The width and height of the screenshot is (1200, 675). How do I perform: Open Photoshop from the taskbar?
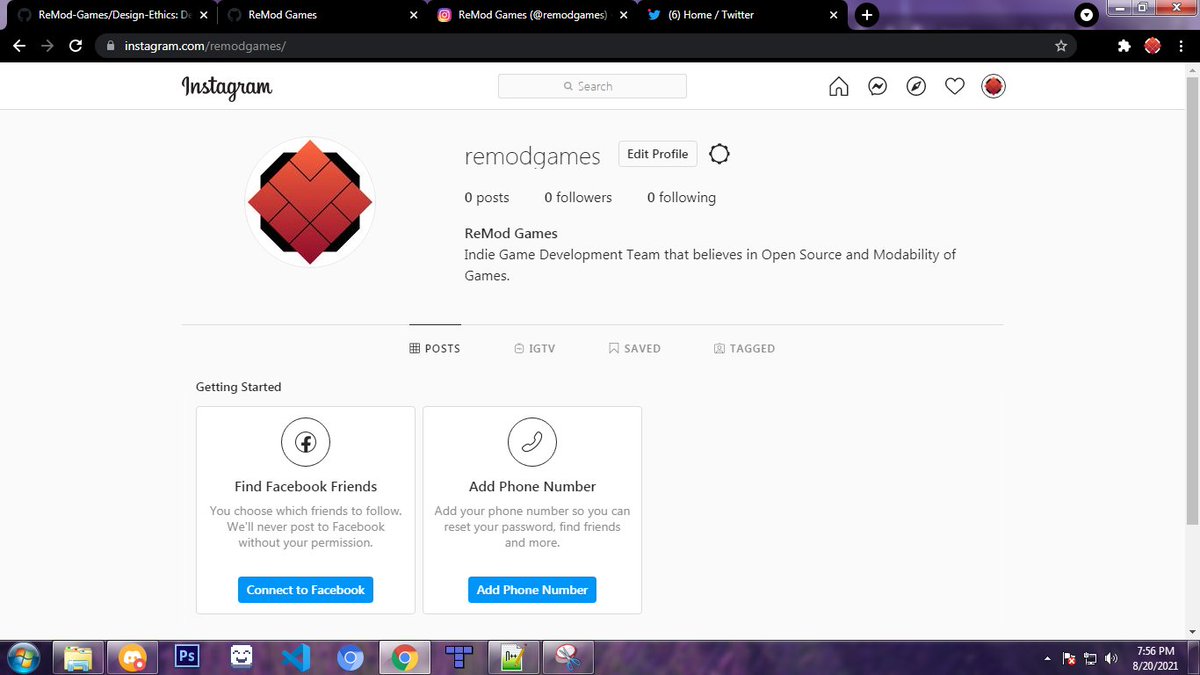tap(187, 657)
